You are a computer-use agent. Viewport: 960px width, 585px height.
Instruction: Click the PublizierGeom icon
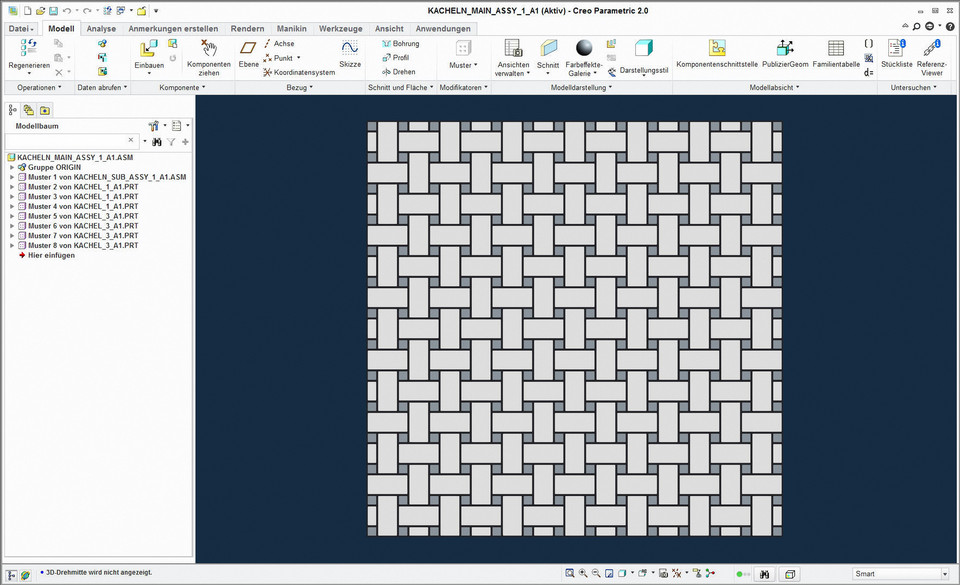(785, 49)
